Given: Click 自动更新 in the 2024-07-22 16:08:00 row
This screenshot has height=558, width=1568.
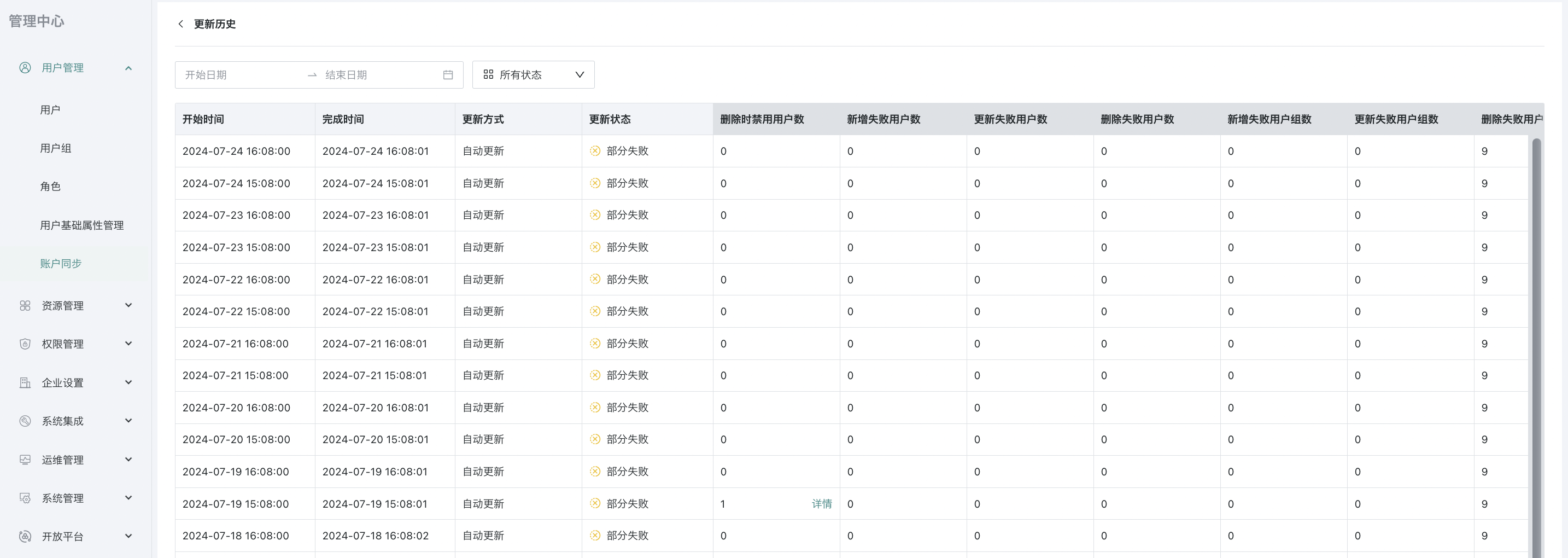Looking at the screenshot, I should click(x=483, y=280).
